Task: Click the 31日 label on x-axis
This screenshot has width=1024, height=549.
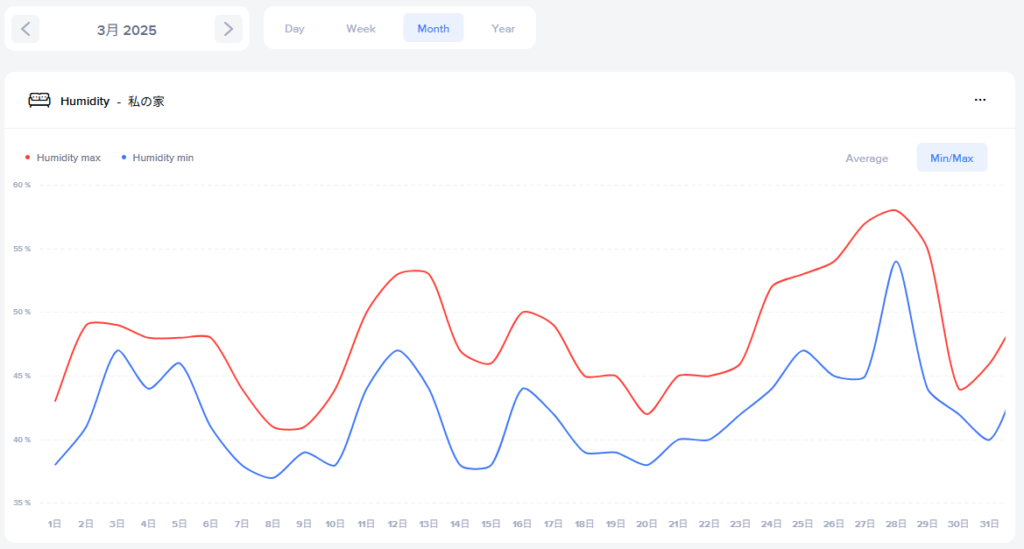Action: click(x=990, y=524)
